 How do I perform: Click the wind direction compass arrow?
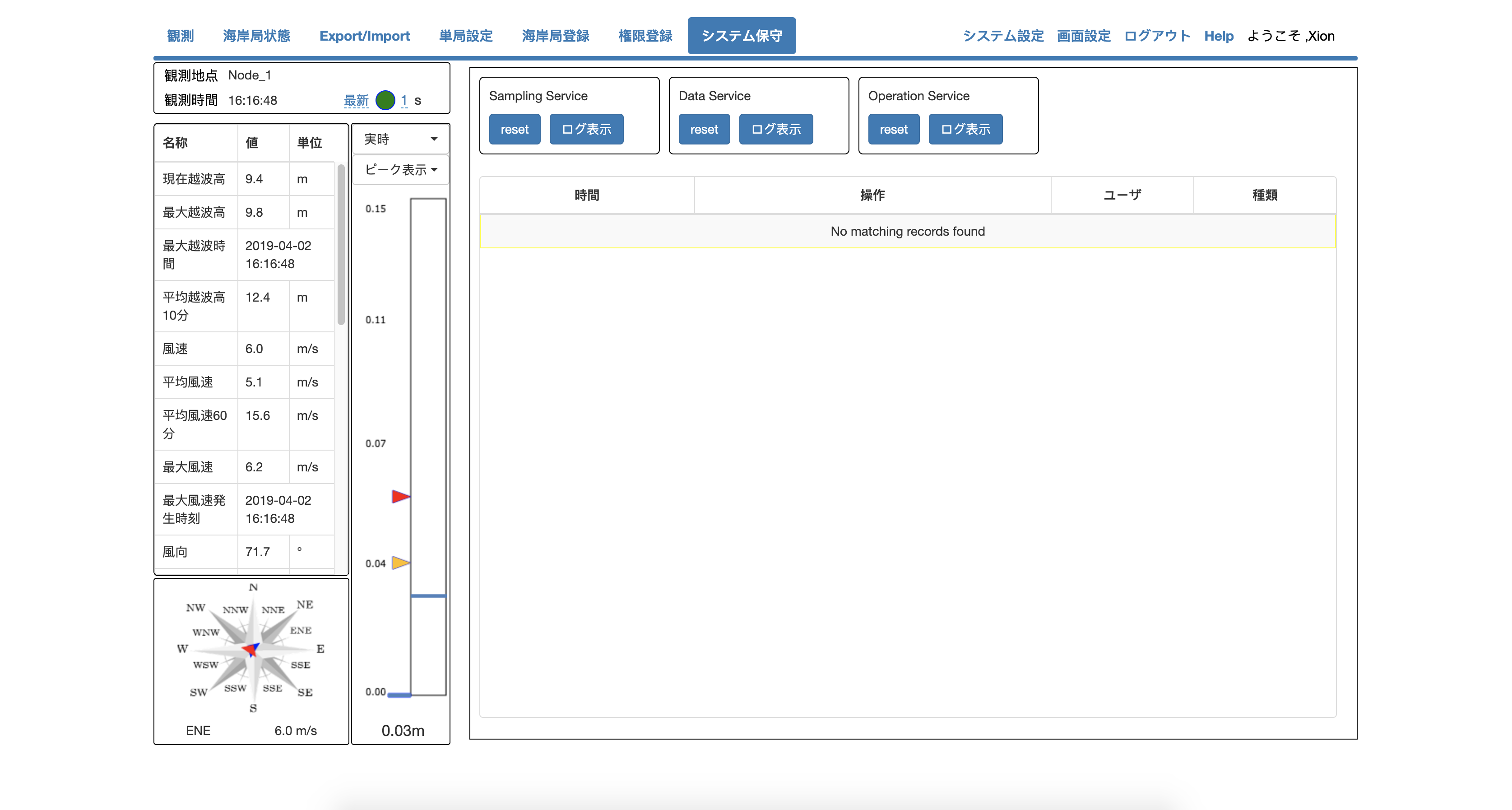250,649
